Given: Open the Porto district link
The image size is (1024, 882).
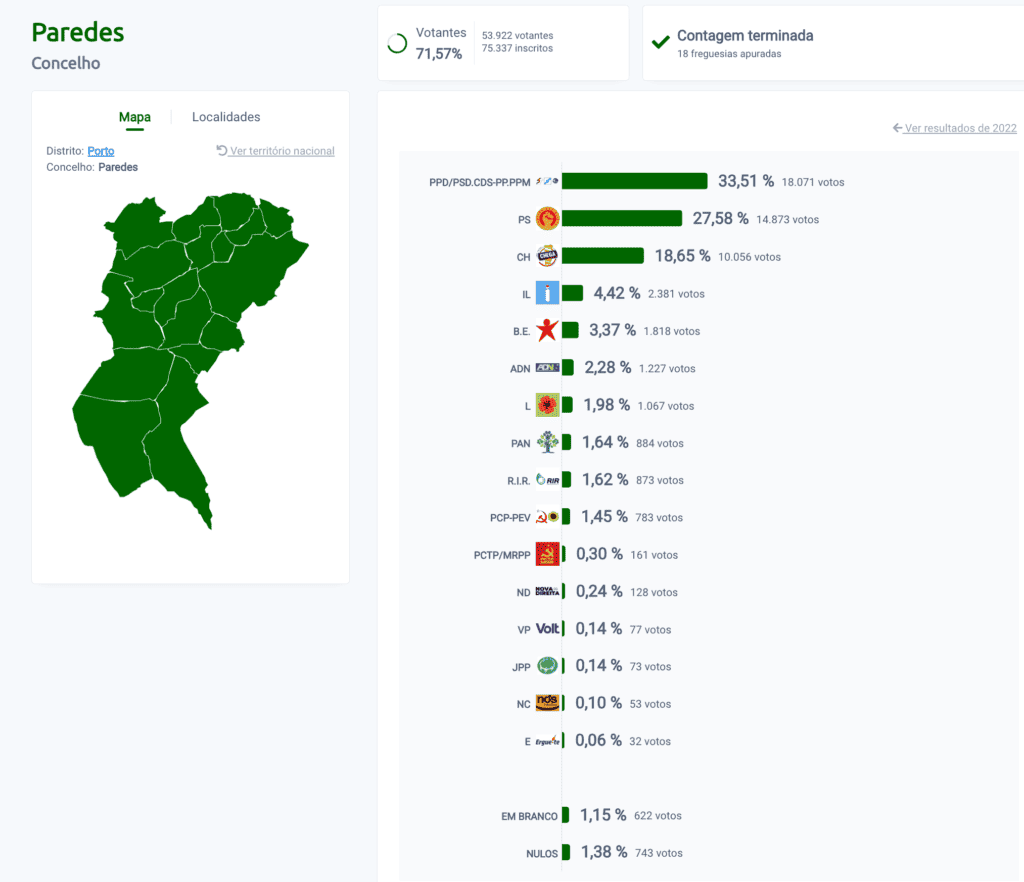Looking at the screenshot, I should 101,151.
